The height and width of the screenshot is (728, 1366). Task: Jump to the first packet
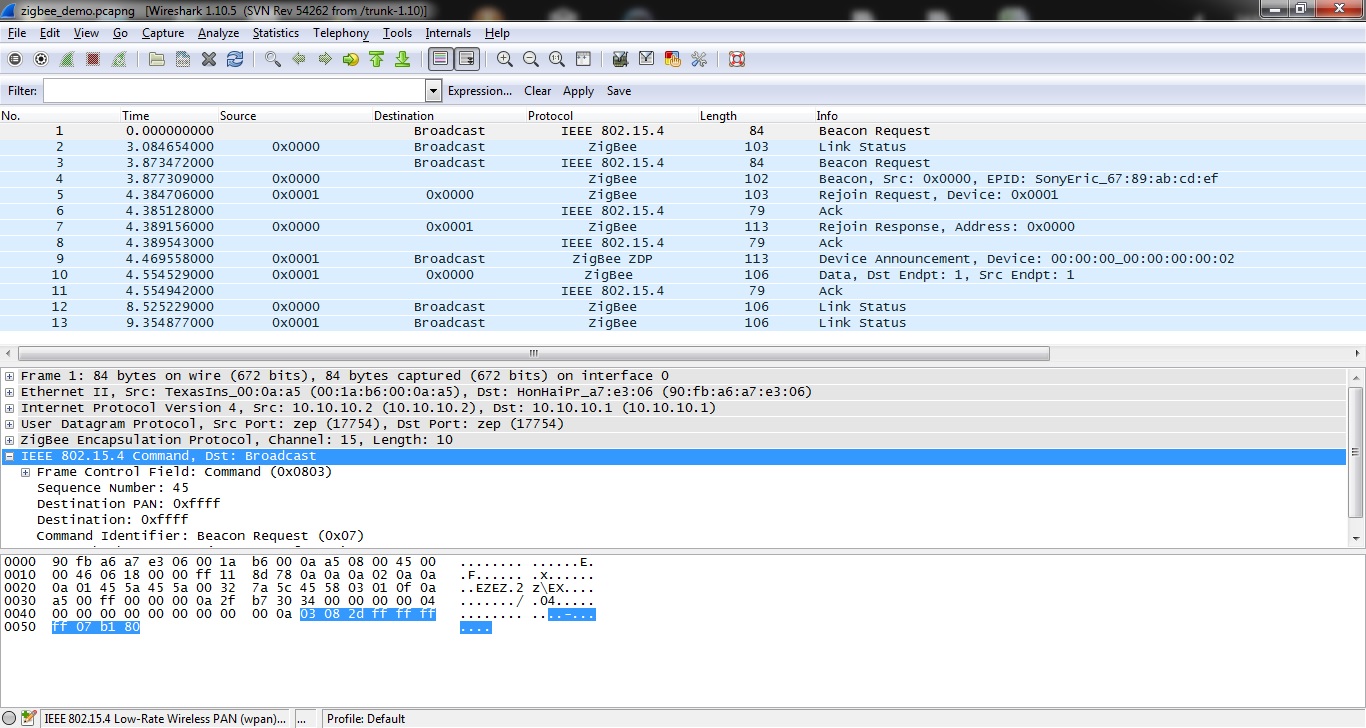[x=377, y=60]
